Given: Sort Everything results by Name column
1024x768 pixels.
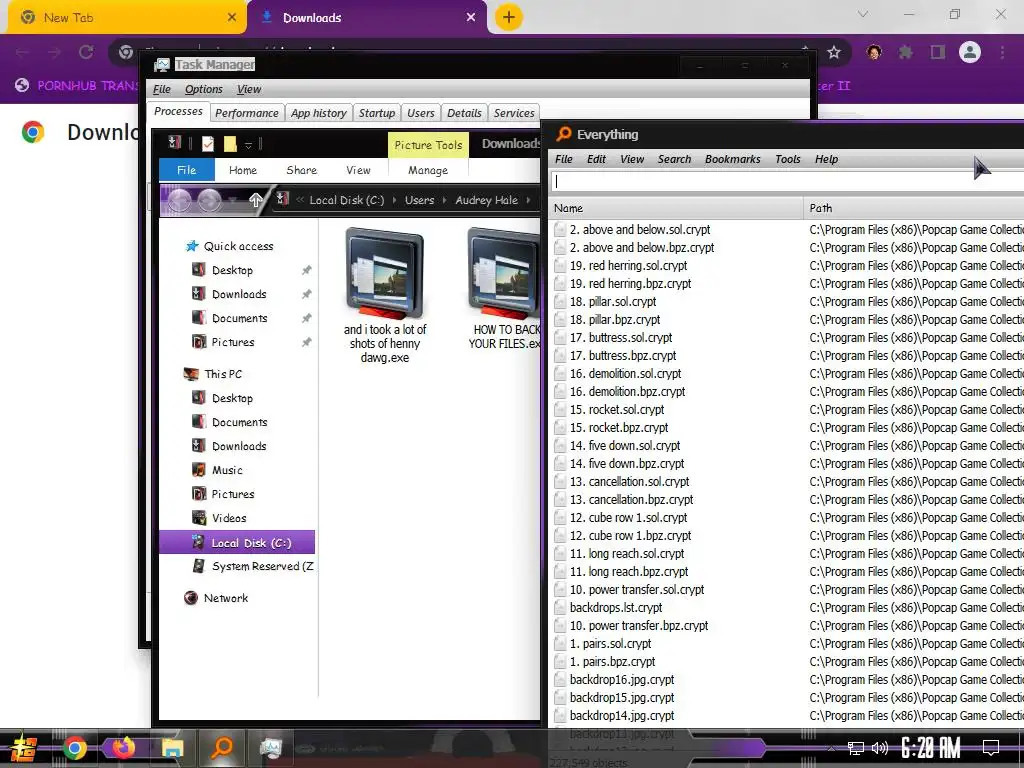Looking at the screenshot, I should pos(675,208).
